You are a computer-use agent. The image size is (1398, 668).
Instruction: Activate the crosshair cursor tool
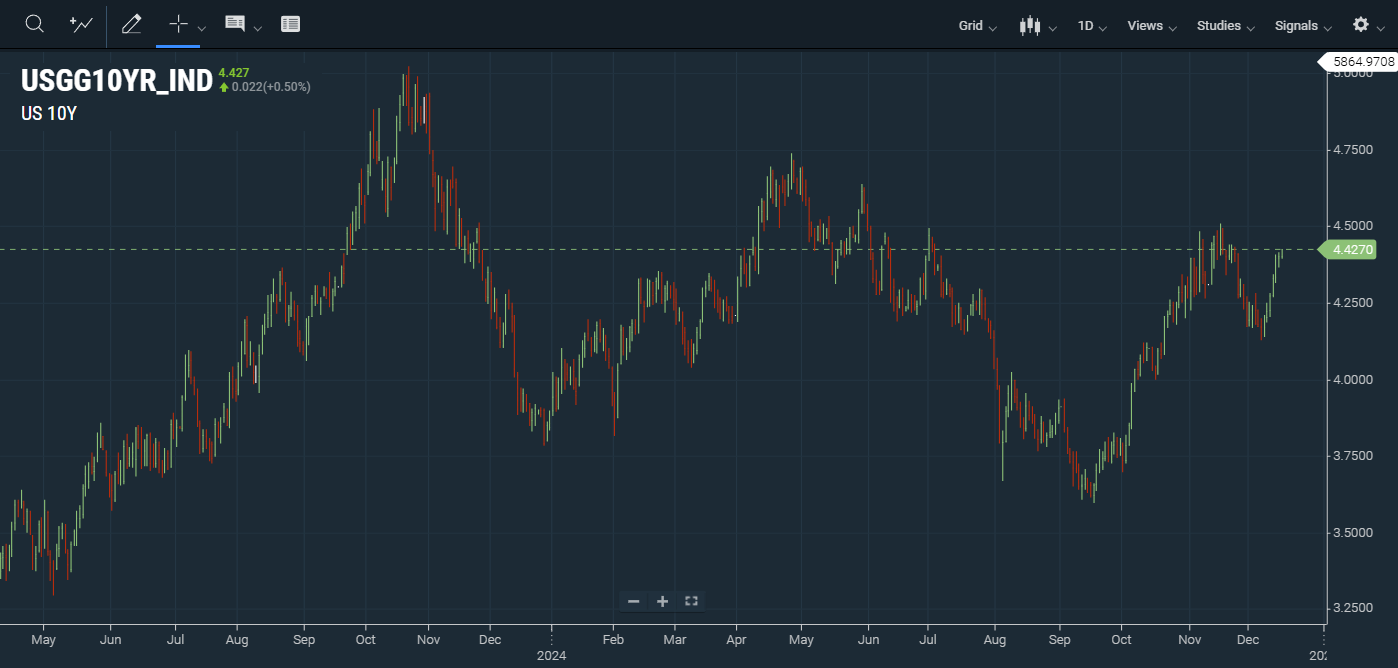click(178, 24)
